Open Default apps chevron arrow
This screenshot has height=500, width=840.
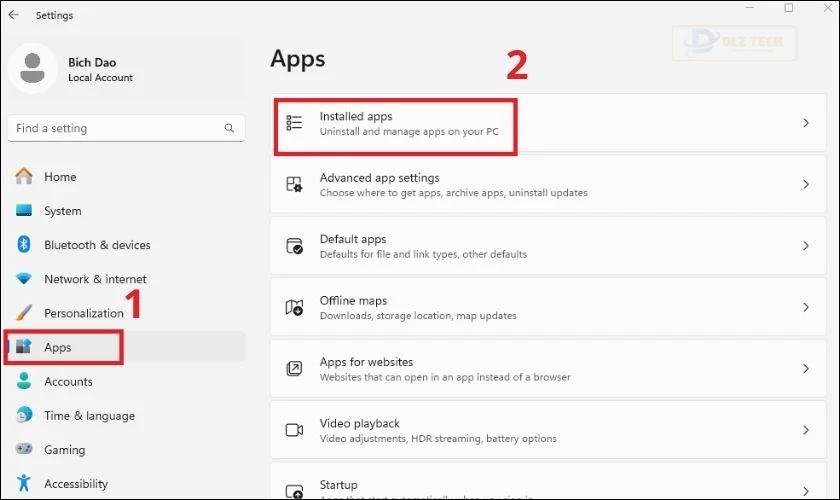(x=806, y=246)
